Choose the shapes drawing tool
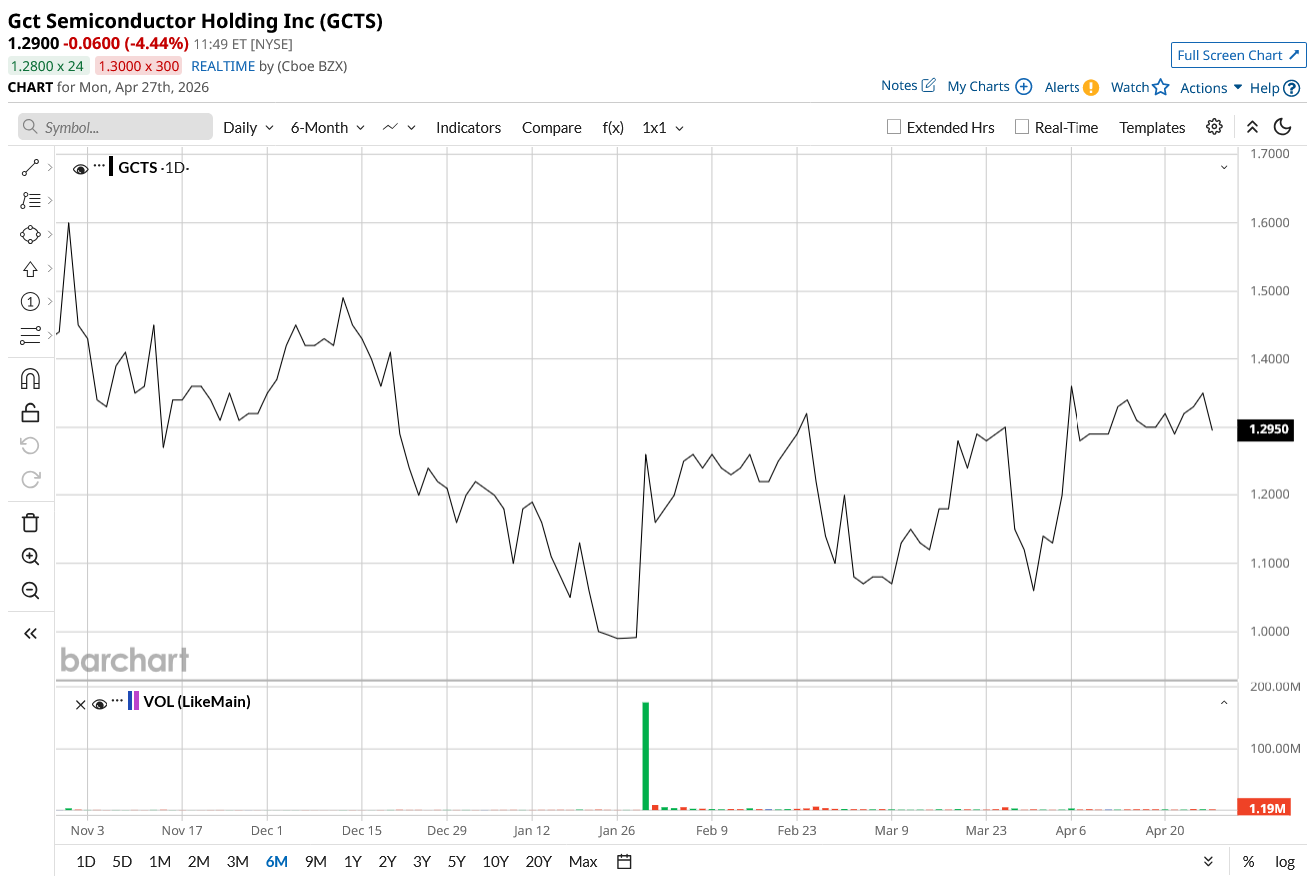The height and width of the screenshot is (876, 1308). click(x=30, y=234)
